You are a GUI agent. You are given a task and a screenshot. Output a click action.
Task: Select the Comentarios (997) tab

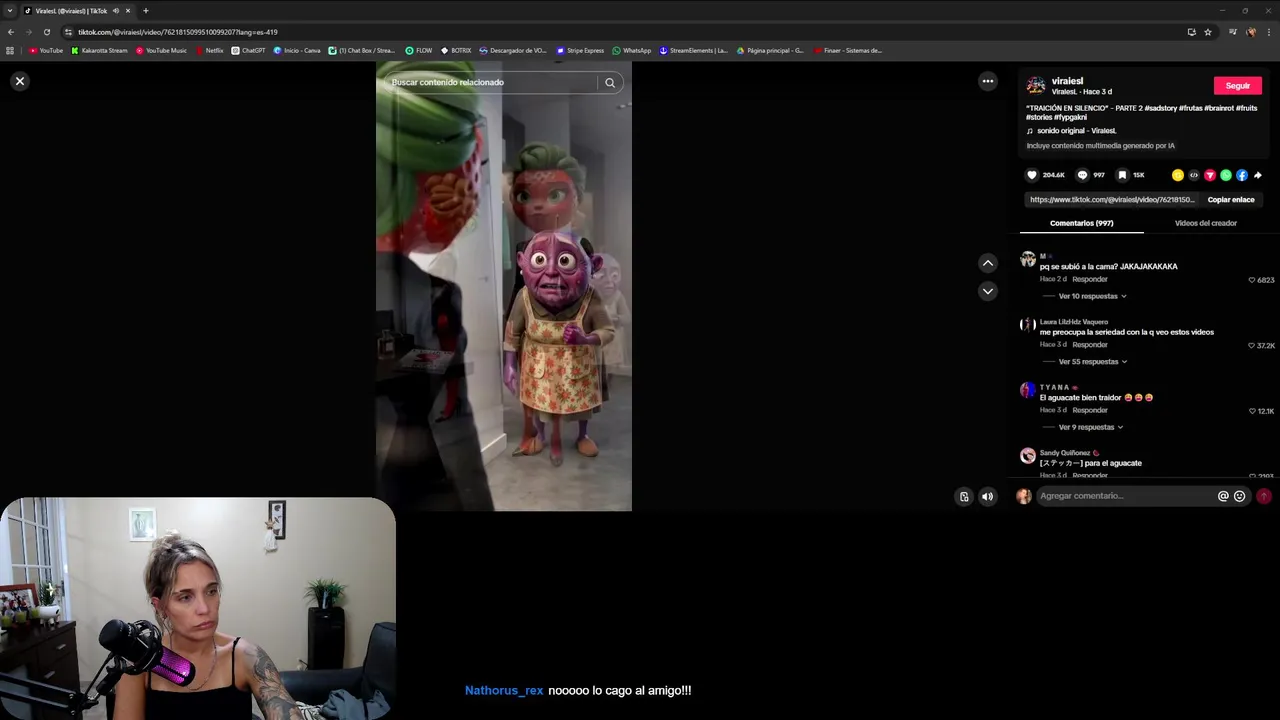pos(1082,223)
